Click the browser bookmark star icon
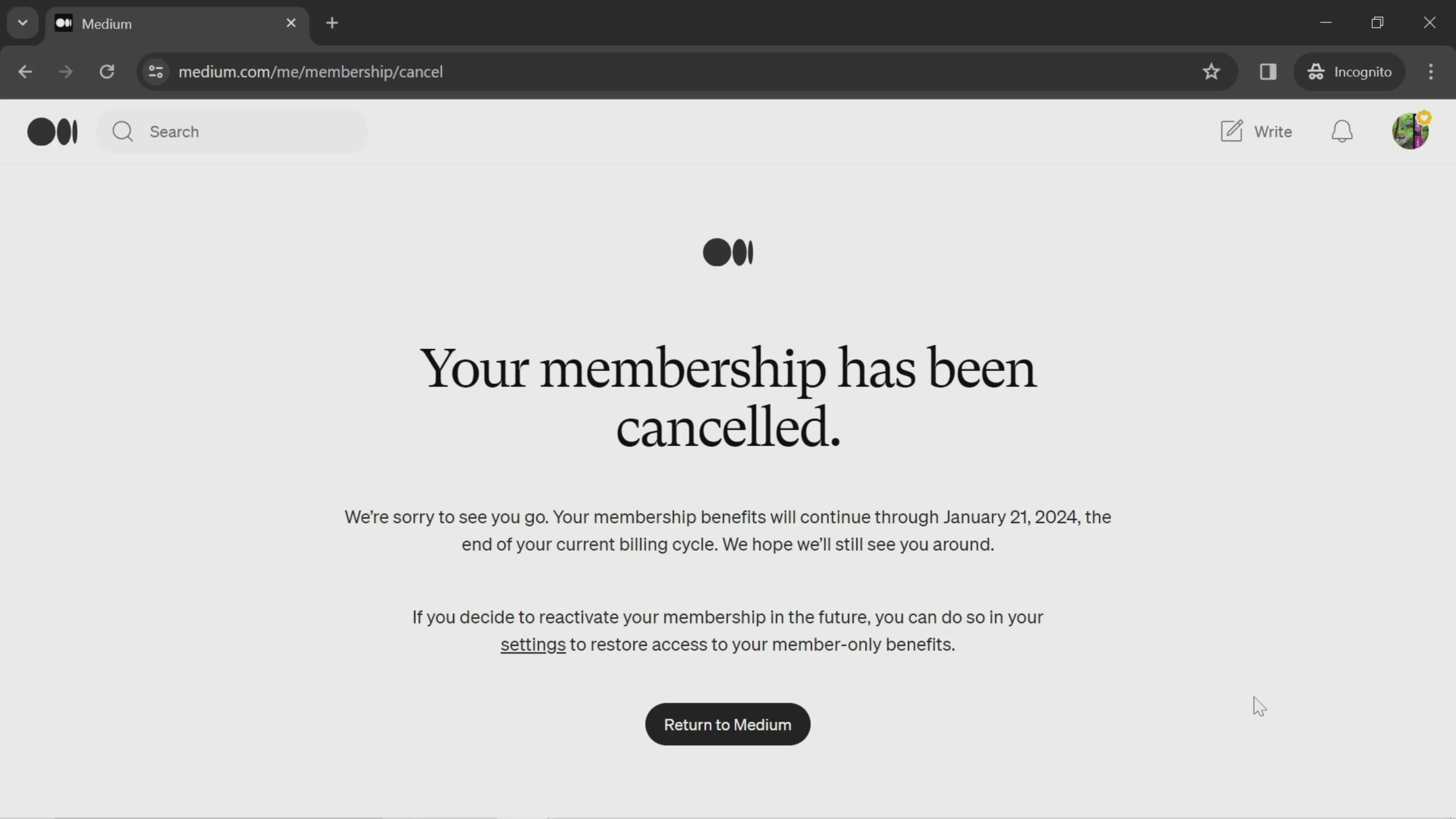Image resolution: width=1456 pixels, height=819 pixels. click(1211, 71)
